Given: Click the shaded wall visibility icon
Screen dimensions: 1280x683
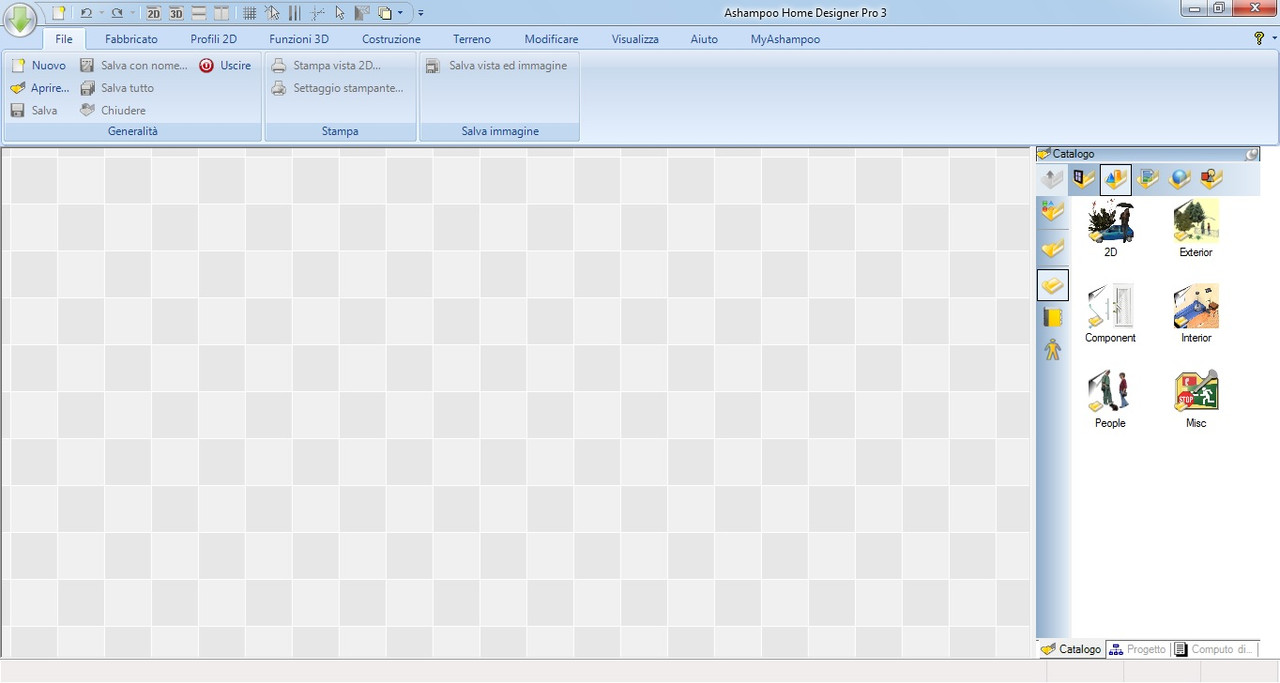Looking at the screenshot, I should pyautogui.click(x=362, y=13).
